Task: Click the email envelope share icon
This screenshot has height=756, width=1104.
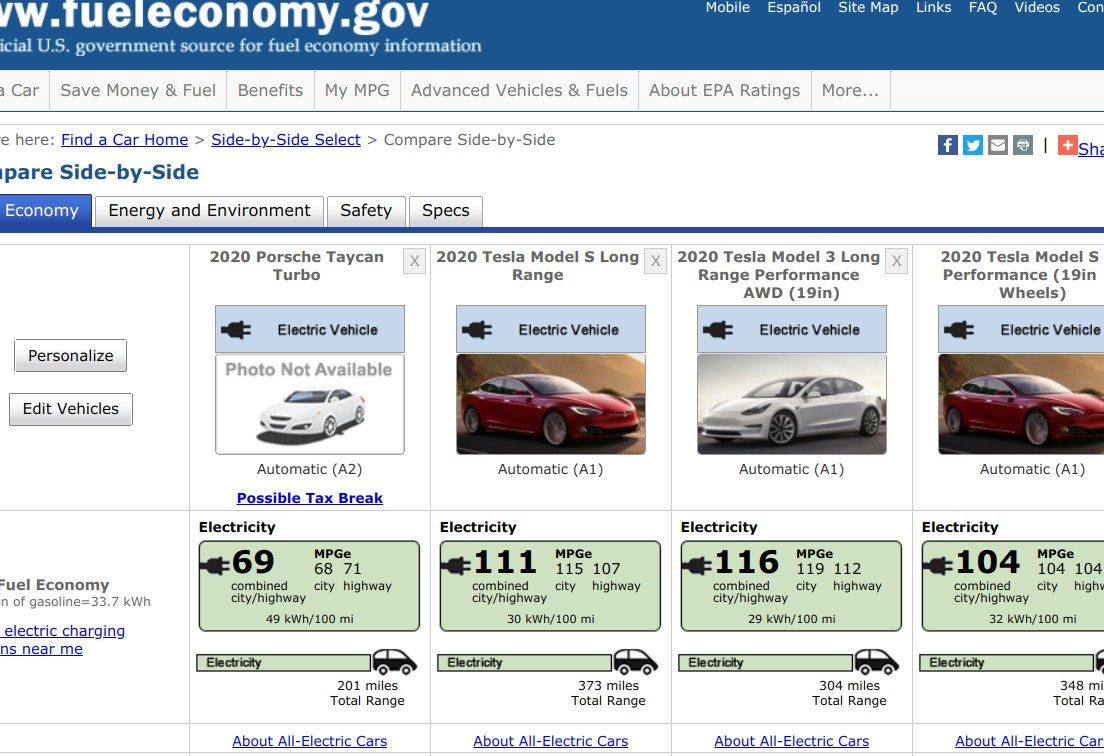Action: [998, 145]
